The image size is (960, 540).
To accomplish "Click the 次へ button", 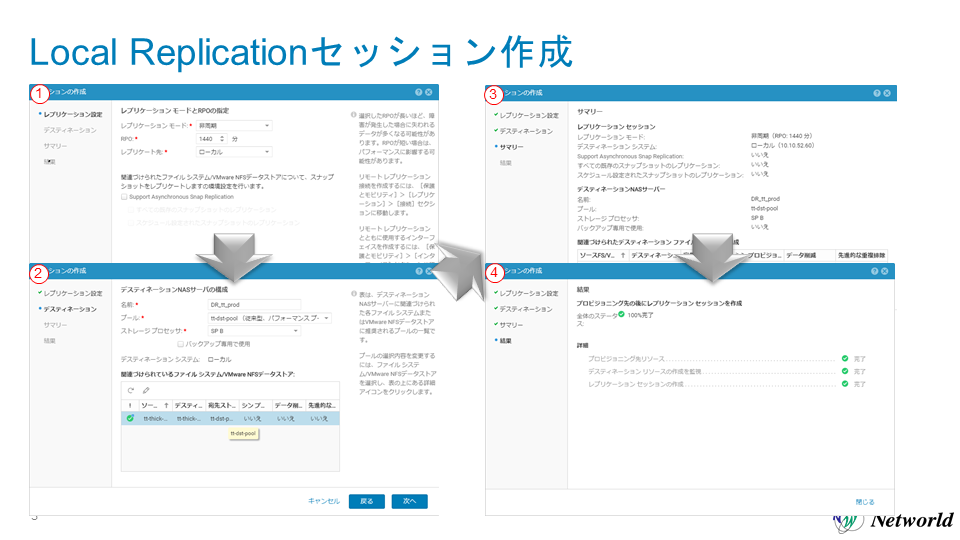I will click(410, 501).
